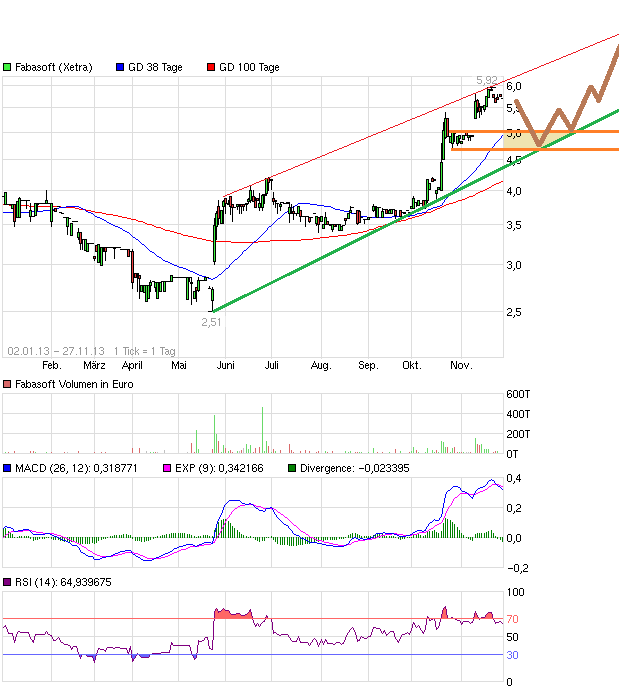
Task: Click the RSI (14) legend square
Action: point(8,581)
